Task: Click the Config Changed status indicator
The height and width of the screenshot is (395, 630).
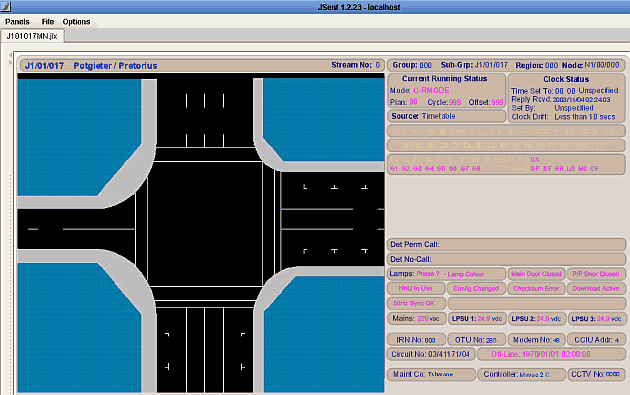Action: (x=476, y=289)
